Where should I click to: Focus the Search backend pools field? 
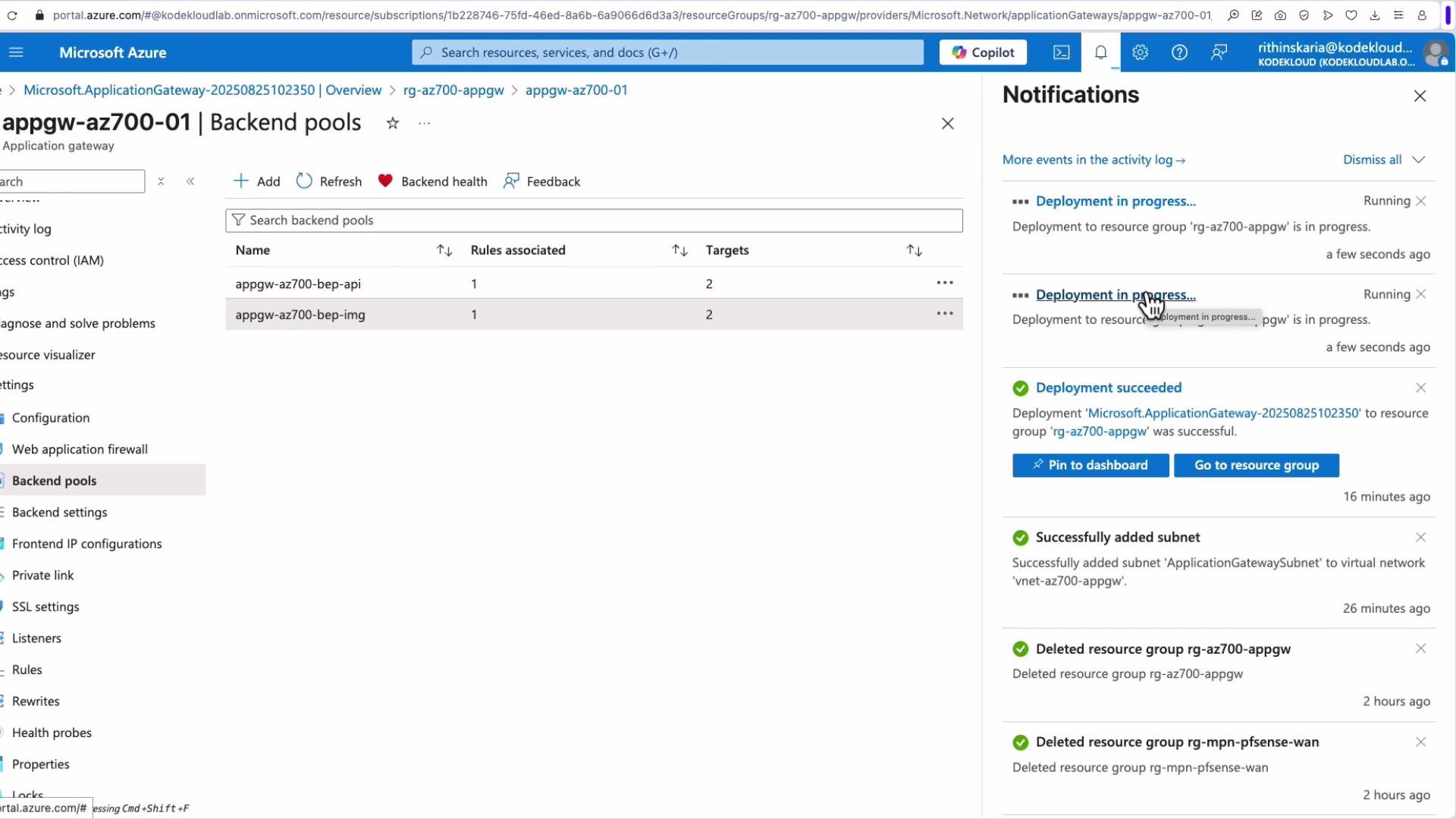594,220
